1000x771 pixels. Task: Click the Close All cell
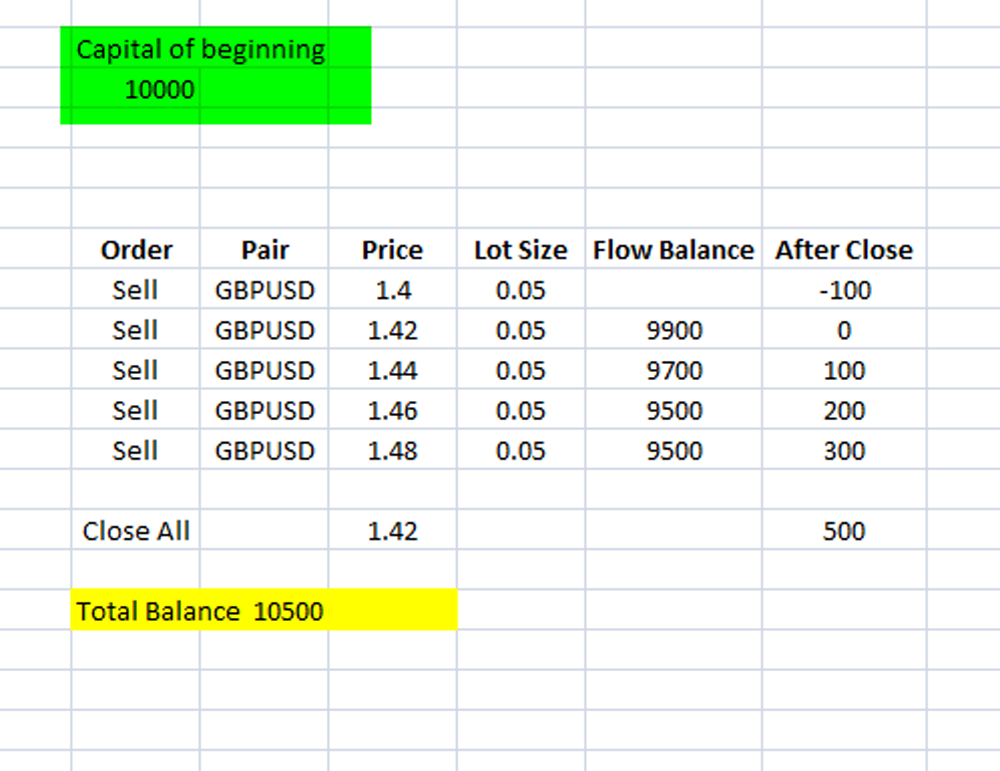tap(136, 530)
